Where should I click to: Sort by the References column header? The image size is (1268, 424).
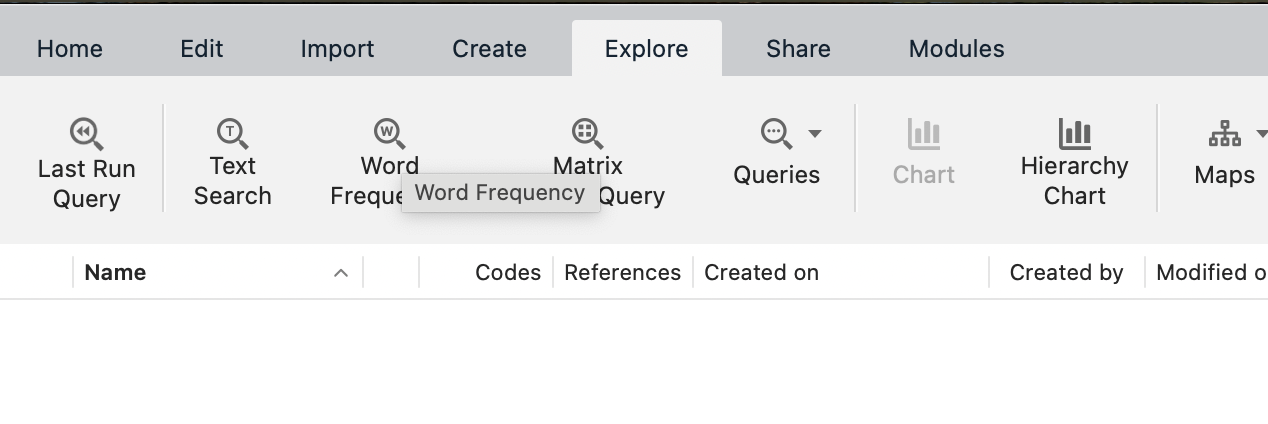click(x=622, y=273)
